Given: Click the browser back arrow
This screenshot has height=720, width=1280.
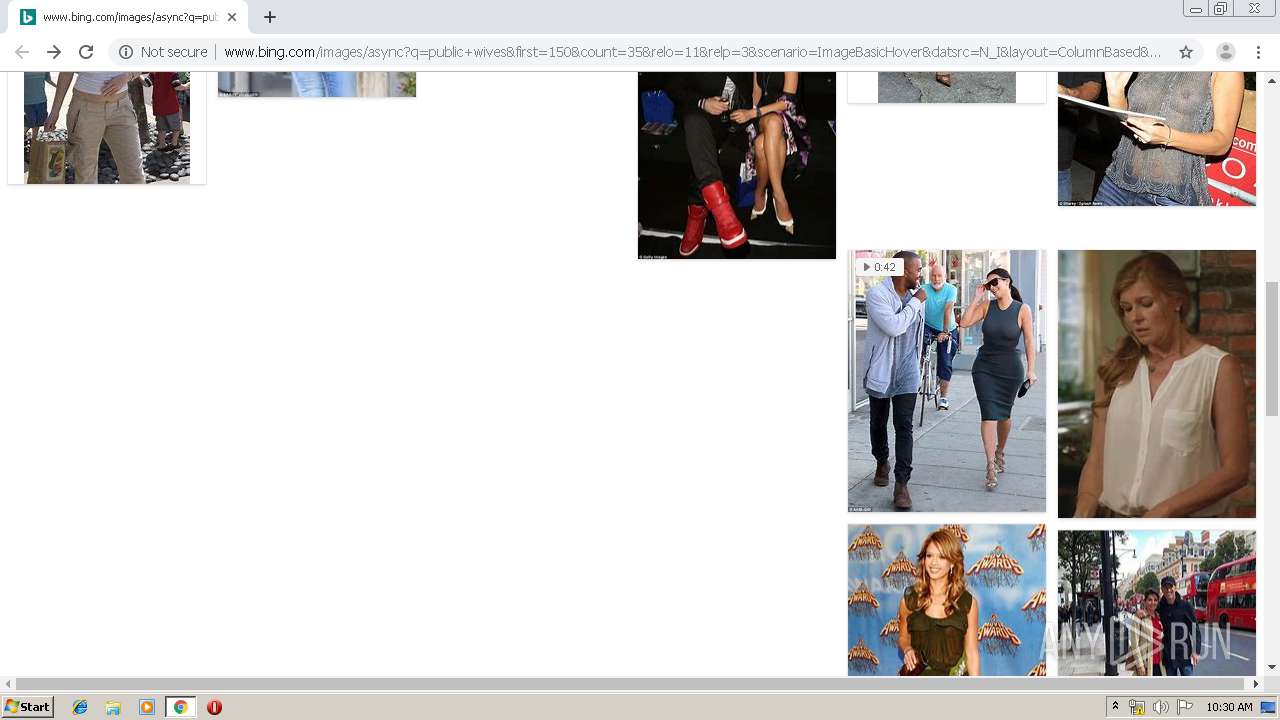Looking at the screenshot, I should coord(22,52).
